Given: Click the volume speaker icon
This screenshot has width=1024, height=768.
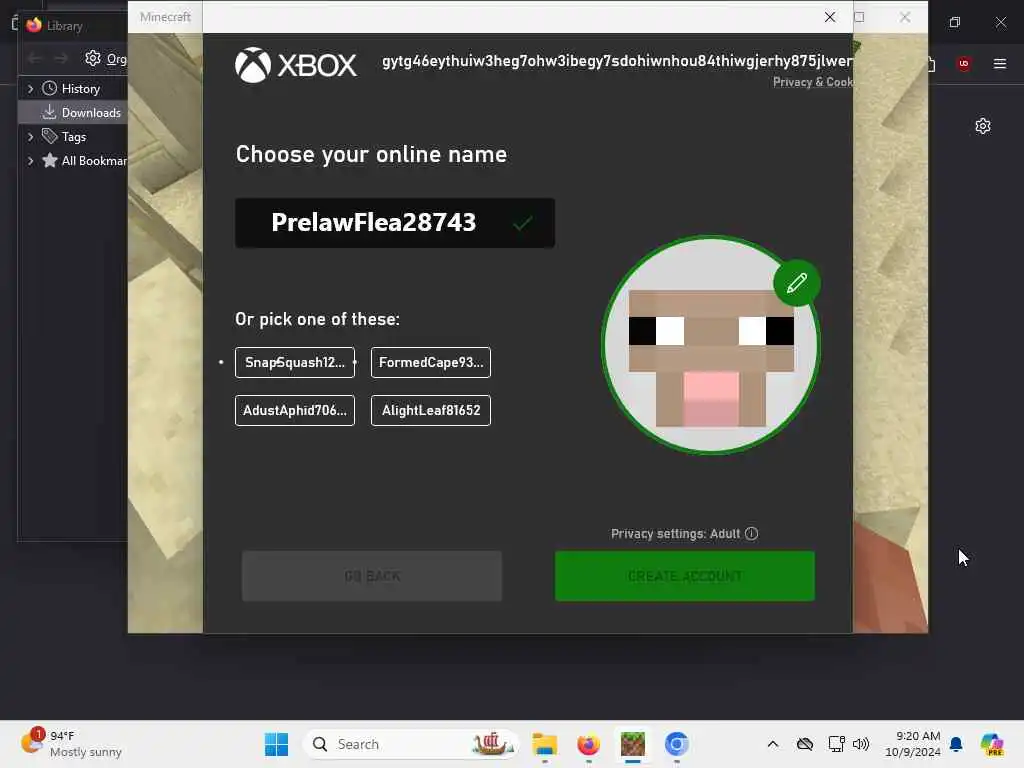Looking at the screenshot, I should [861, 744].
